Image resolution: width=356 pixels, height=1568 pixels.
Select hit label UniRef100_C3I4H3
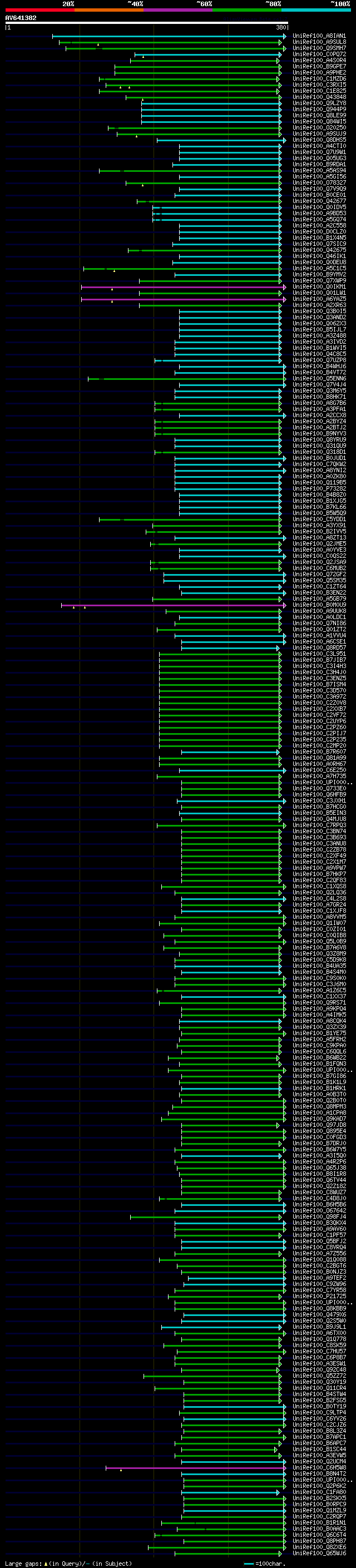319,666
